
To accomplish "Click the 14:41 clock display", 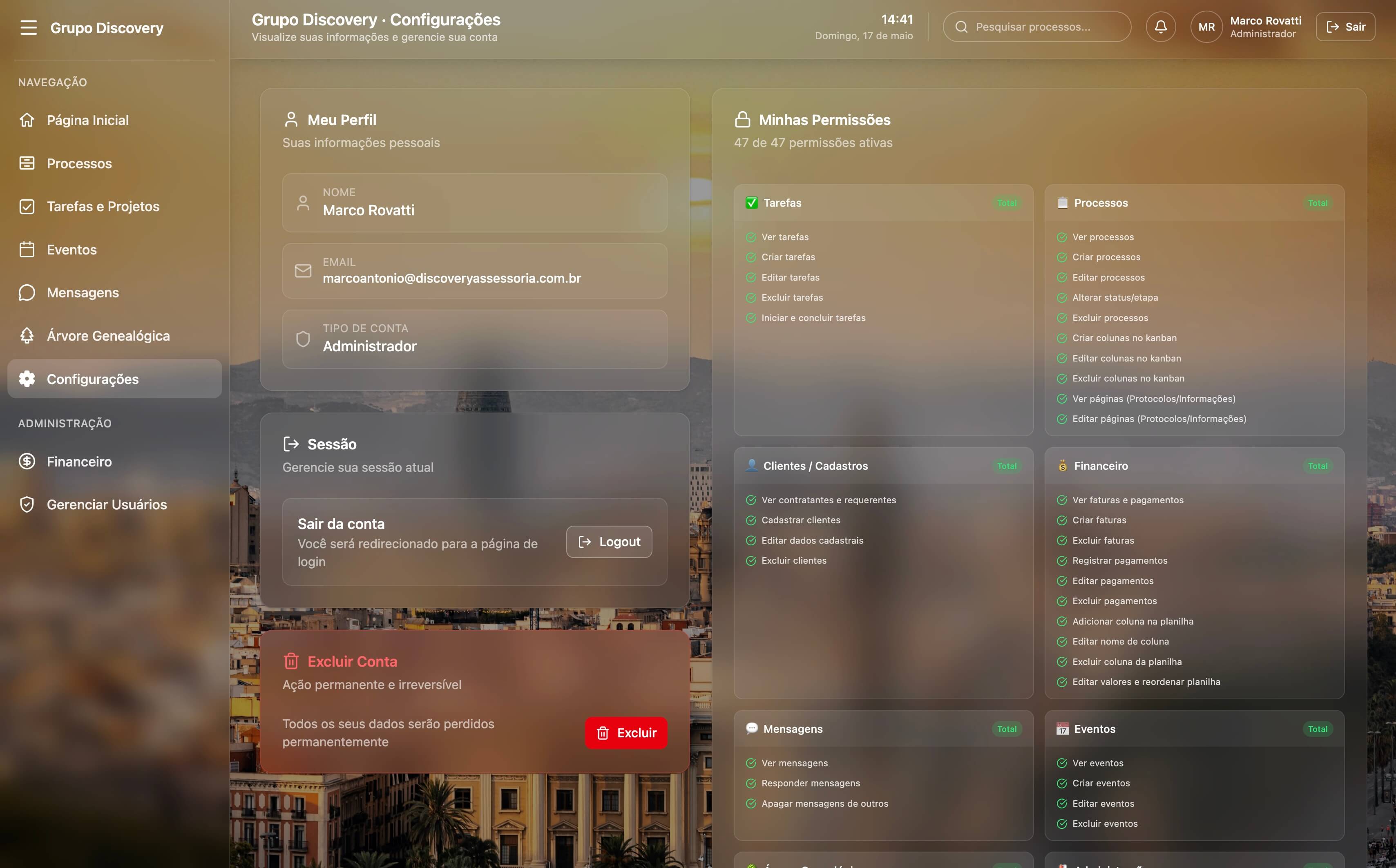I will tap(897, 19).
